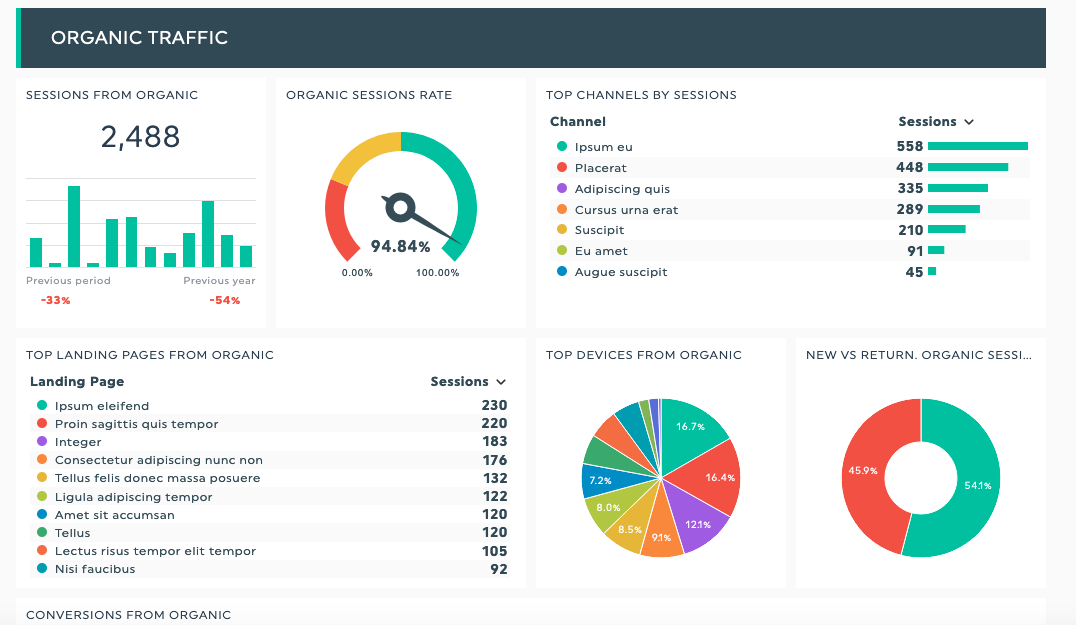Sort channels table by Sessions column
Image resolution: width=1076 pixels, height=625 pixels.
pyautogui.click(x=935, y=121)
